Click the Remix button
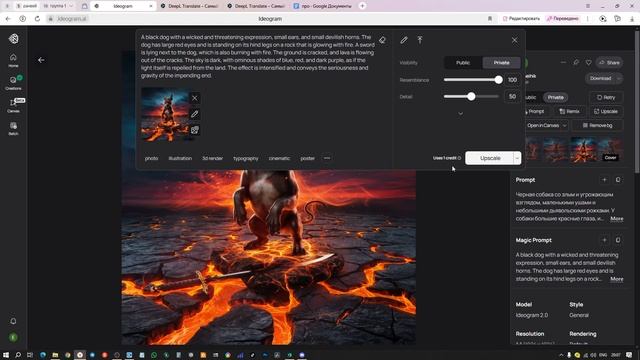640x360 pixels. point(569,111)
